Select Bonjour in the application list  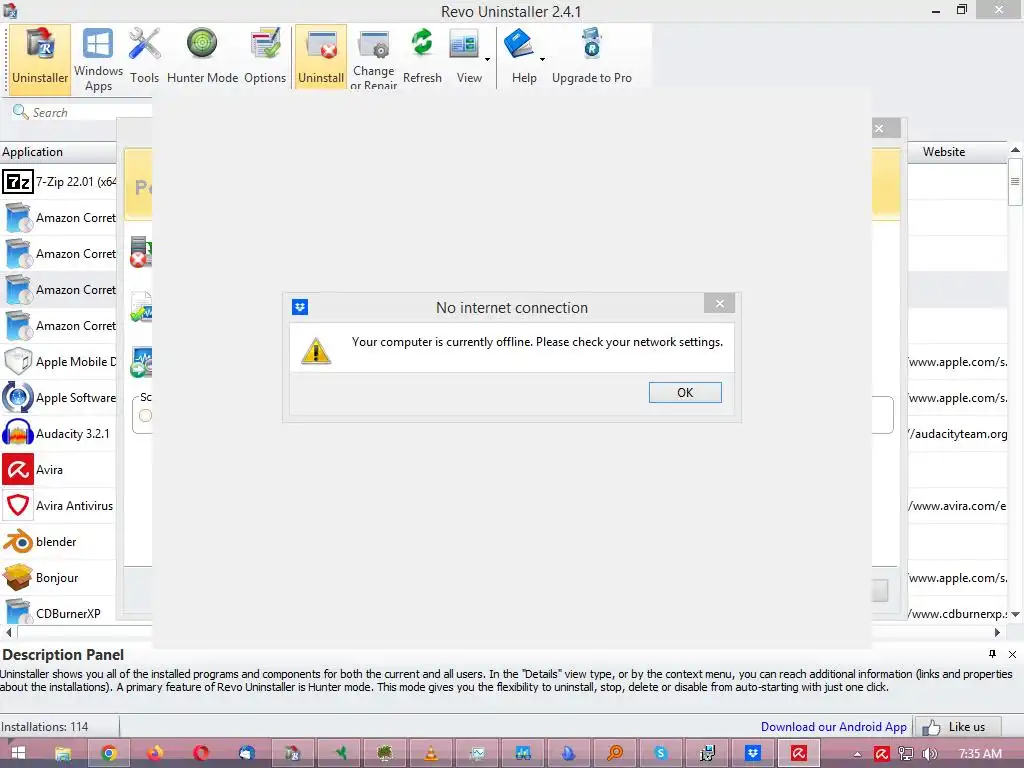(59, 577)
